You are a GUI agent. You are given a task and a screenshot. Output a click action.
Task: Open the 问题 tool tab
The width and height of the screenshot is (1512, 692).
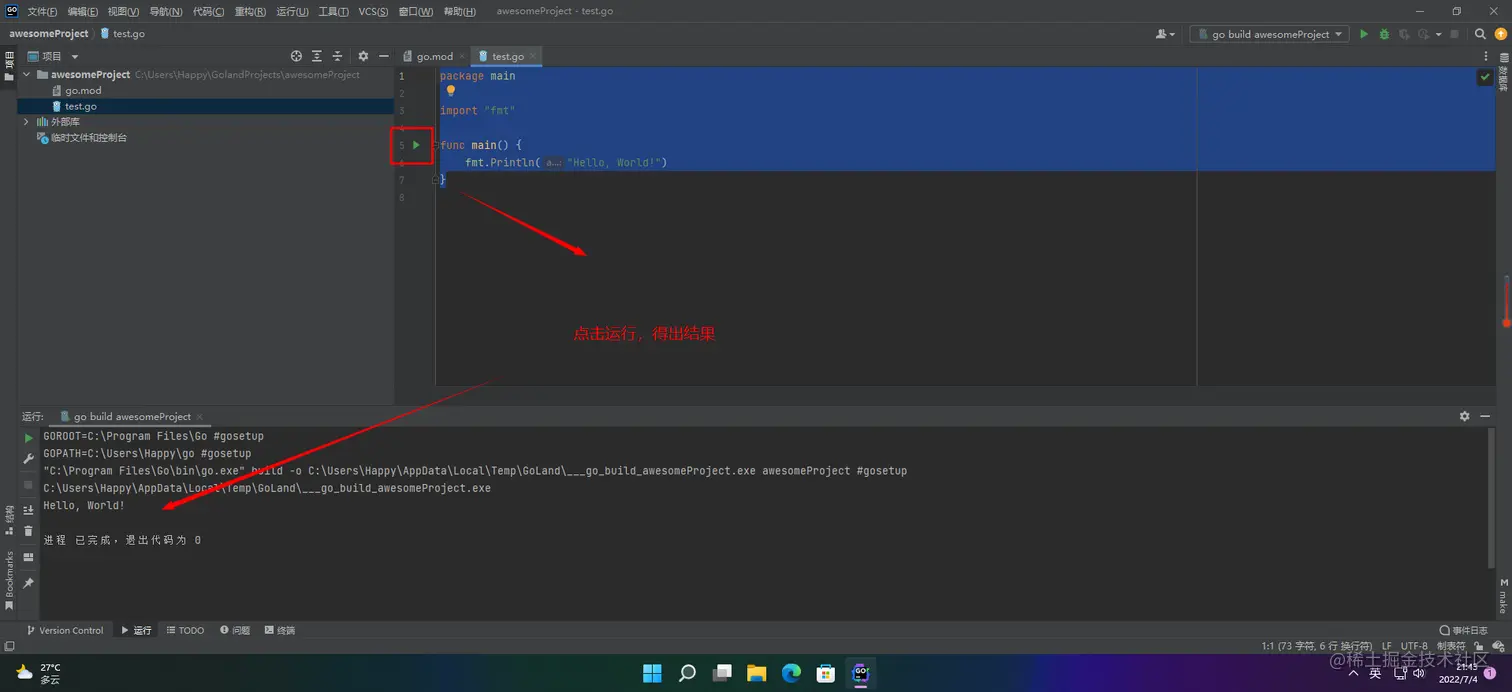coord(235,630)
